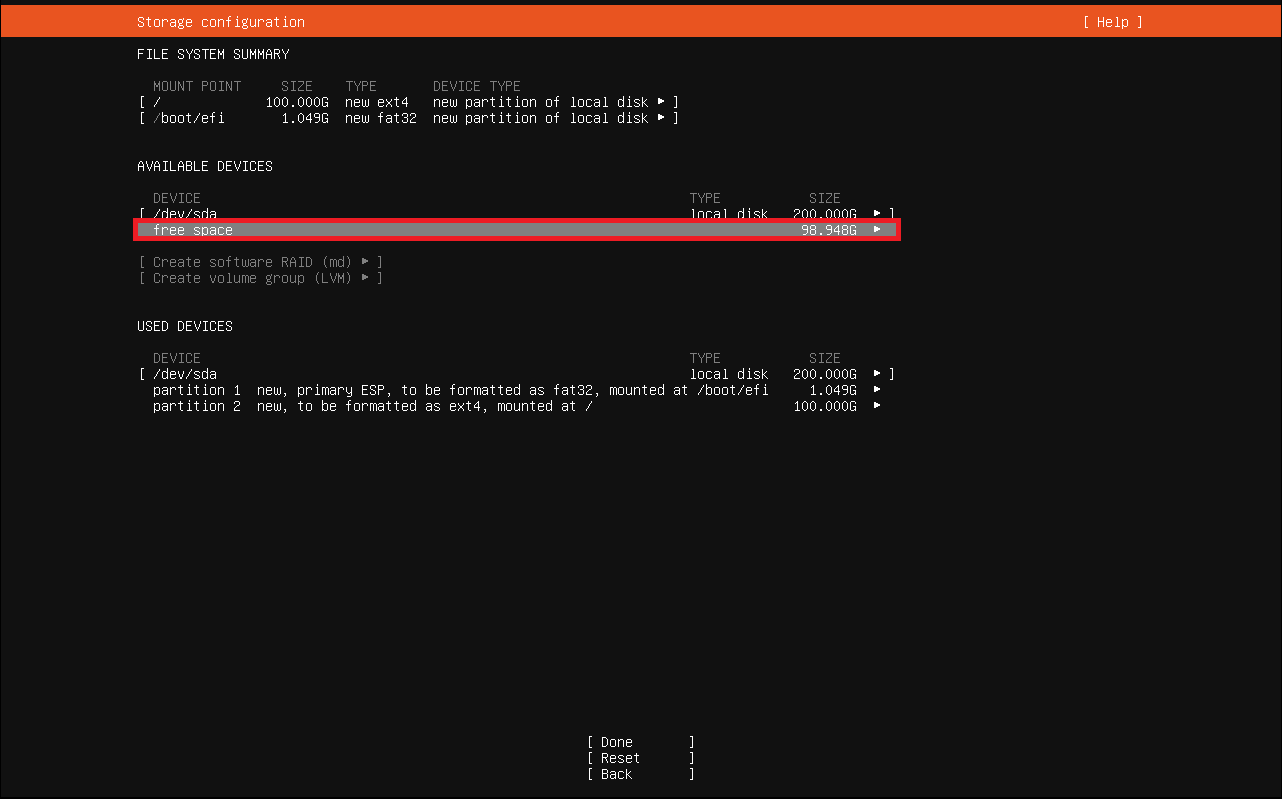Click "200.000G" size under Available Devices
This screenshot has height=799, width=1282.
(825, 214)
